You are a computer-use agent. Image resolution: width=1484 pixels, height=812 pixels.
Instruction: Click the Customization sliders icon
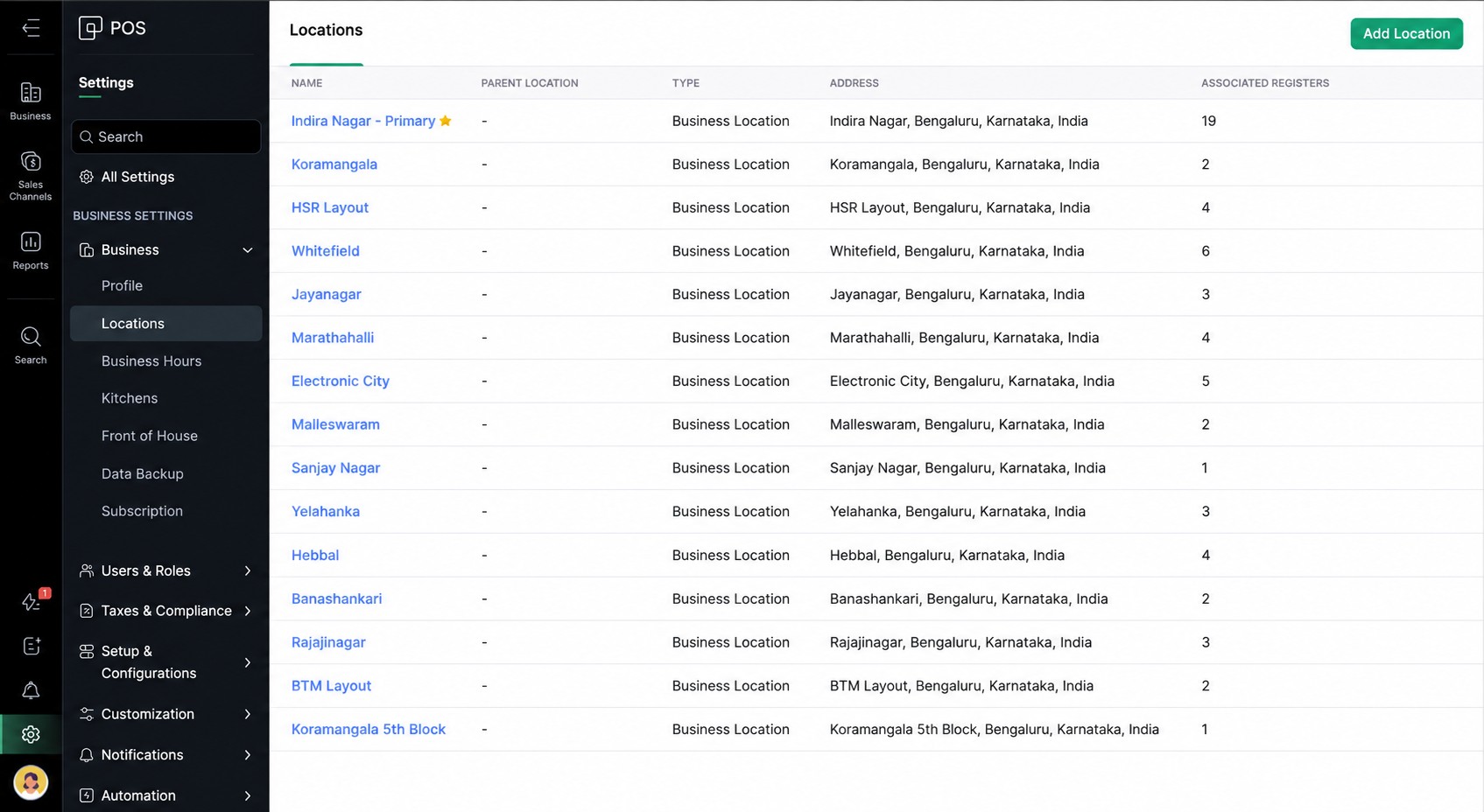click(86, 714)
